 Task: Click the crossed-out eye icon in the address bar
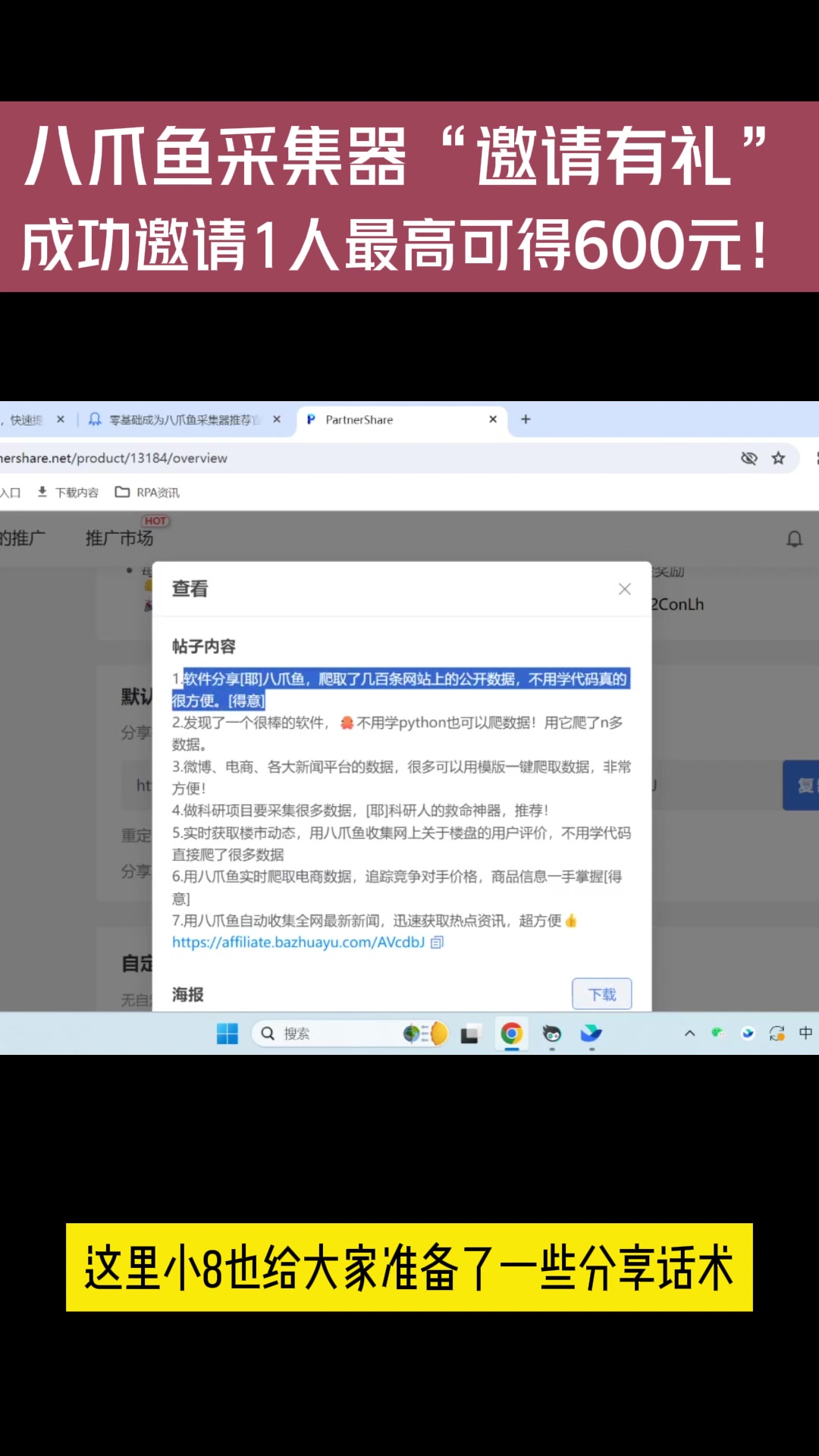(748, 458)
